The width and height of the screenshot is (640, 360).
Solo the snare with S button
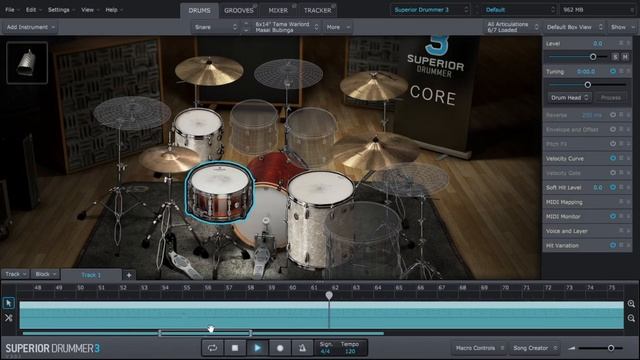[x=615, y=57]
